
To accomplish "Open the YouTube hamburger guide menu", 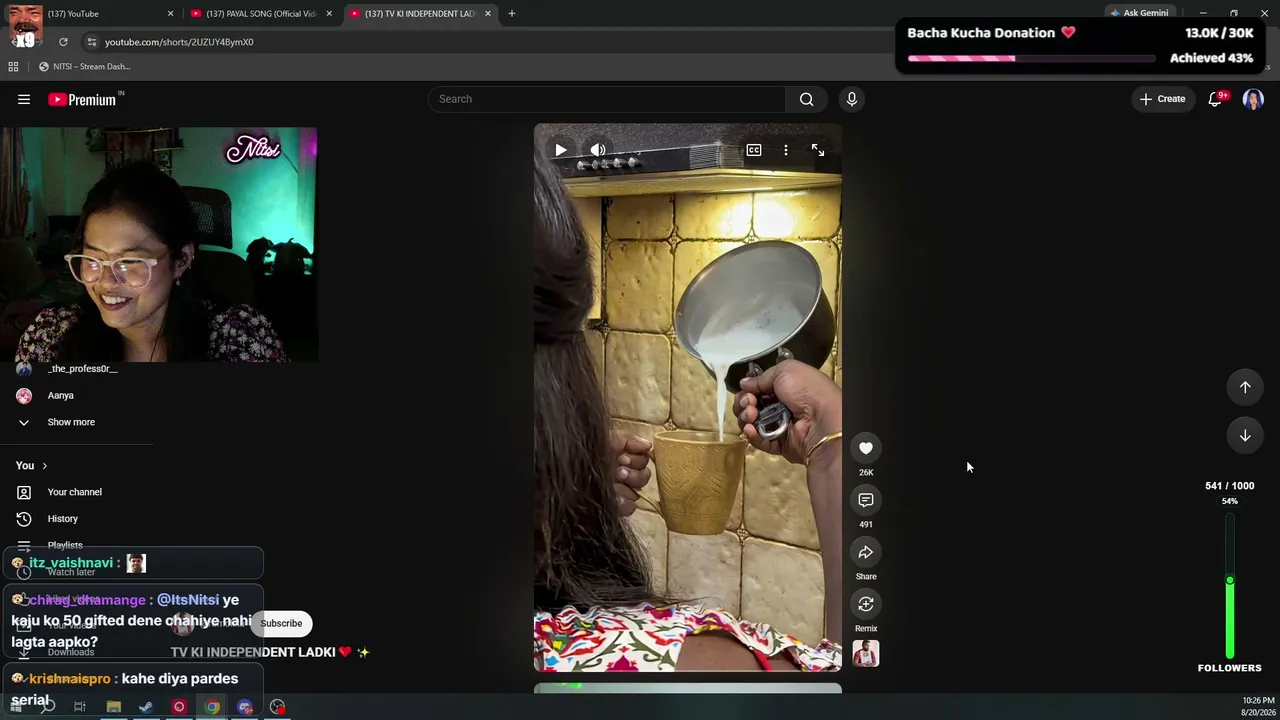I will coord(24,99).
